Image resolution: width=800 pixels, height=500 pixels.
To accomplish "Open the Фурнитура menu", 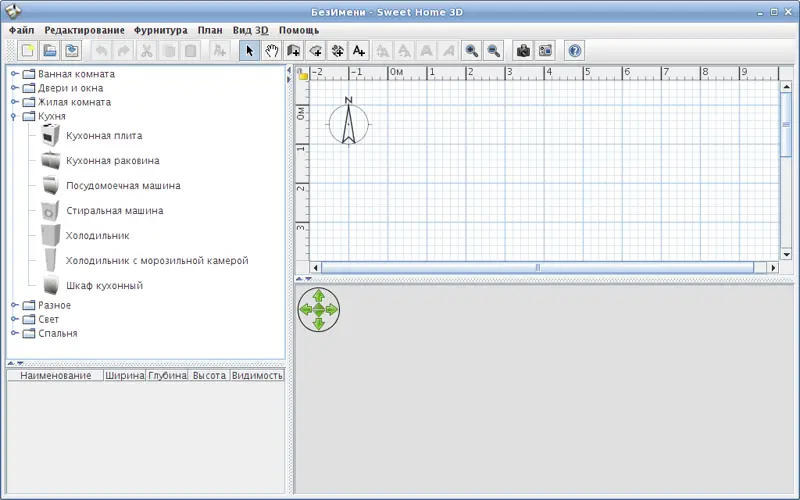I will [161, 30].
